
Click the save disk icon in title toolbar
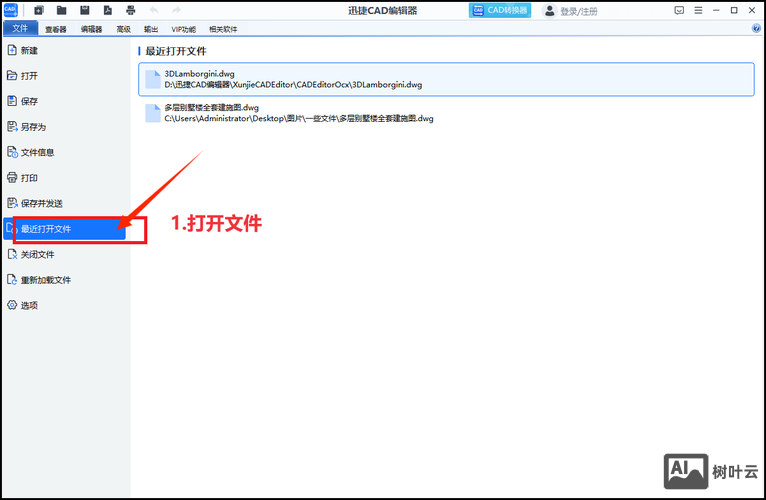click(85, 10)
